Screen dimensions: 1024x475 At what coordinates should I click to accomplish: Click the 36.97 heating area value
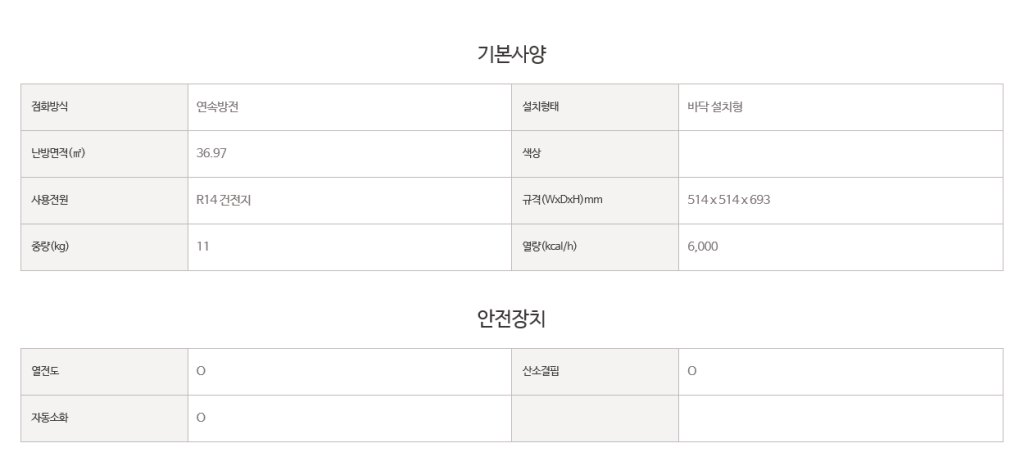pyautogui.click(x=212, y=153)
